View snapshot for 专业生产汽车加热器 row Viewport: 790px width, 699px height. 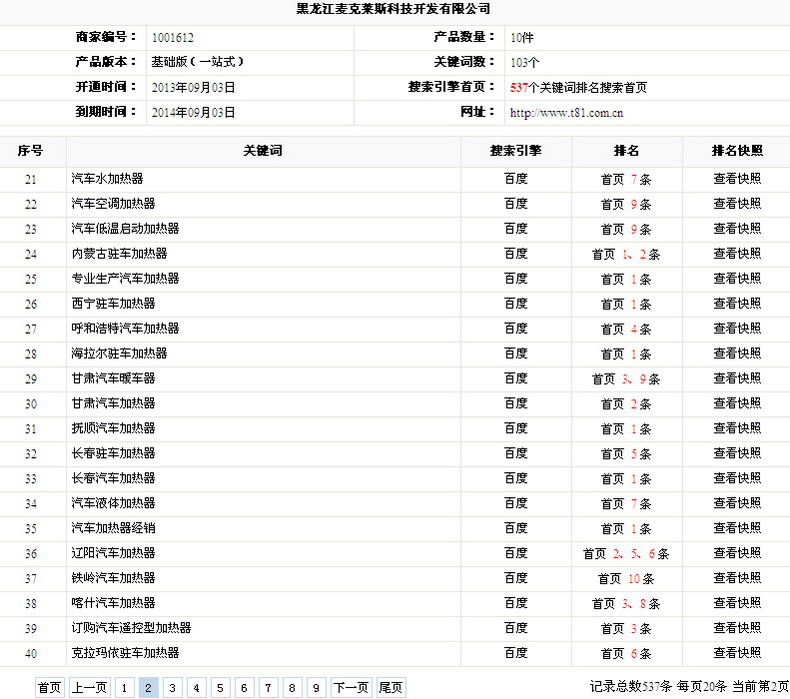pyautogui.click(x=737, y=279)
